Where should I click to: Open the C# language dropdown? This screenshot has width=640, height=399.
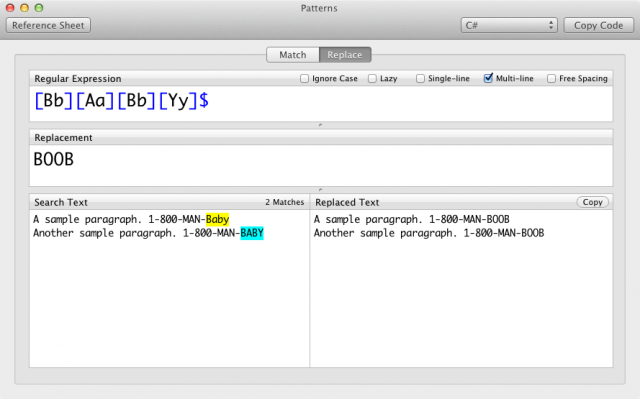pyautogui.click(x=509, y=25)
